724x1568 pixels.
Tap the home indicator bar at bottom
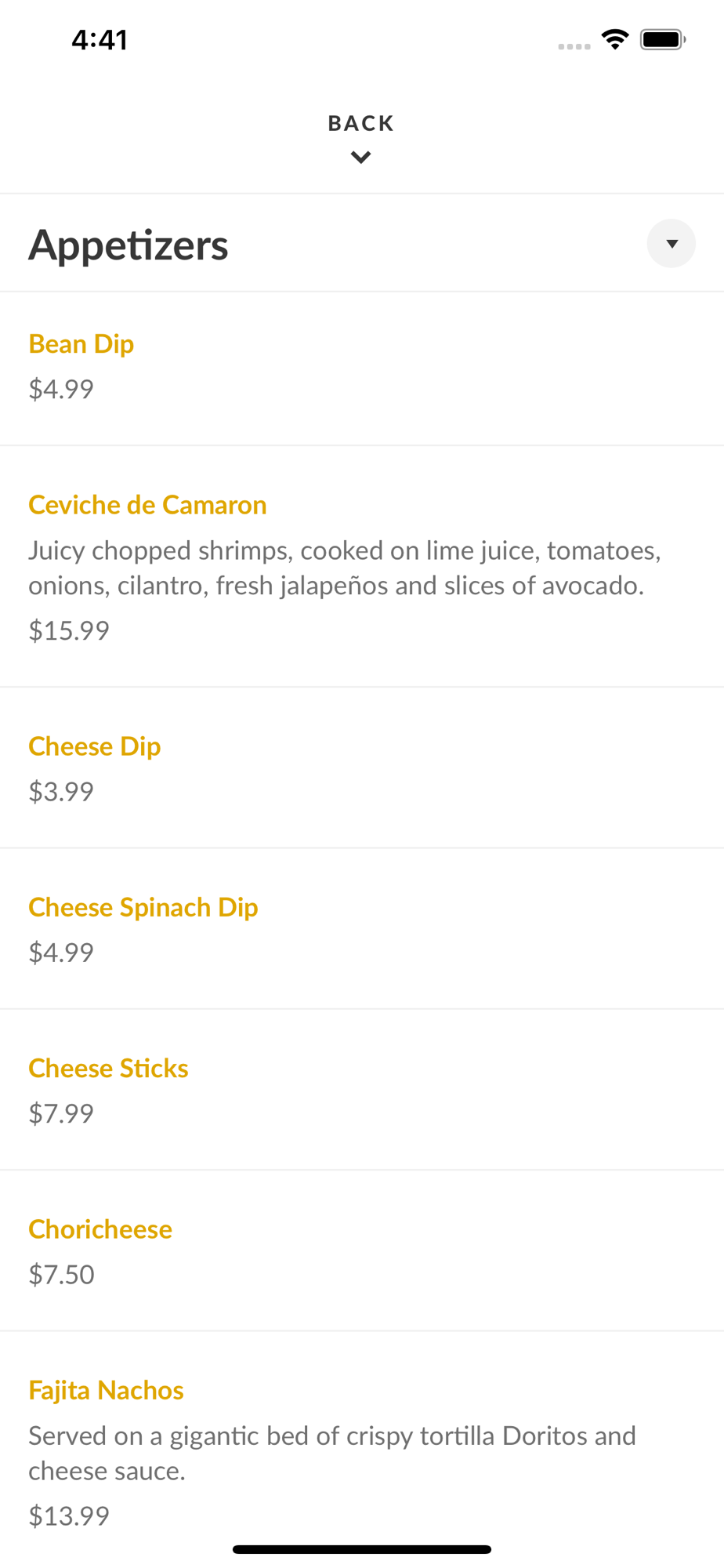361,1549
